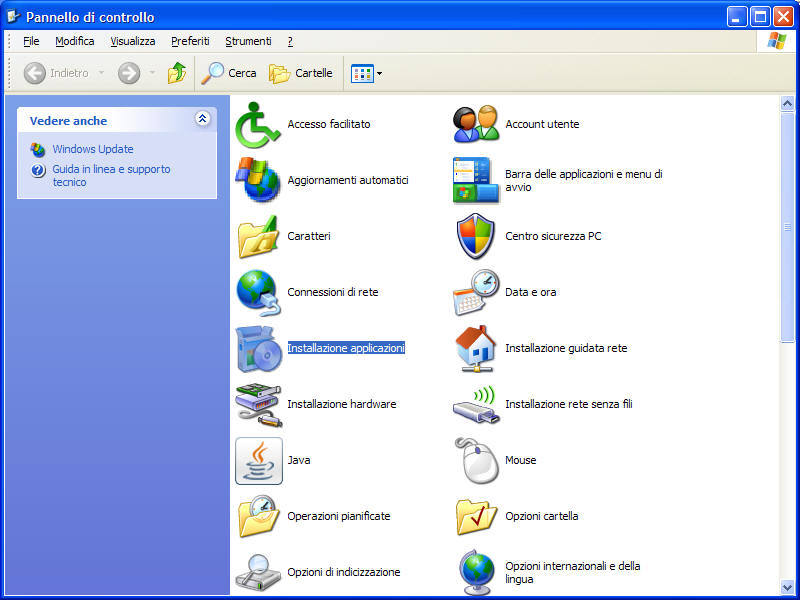This screenshot has width=800, height=600.
Task: Open Guida in linea e supporto tecnico
Action: point(110,175)
